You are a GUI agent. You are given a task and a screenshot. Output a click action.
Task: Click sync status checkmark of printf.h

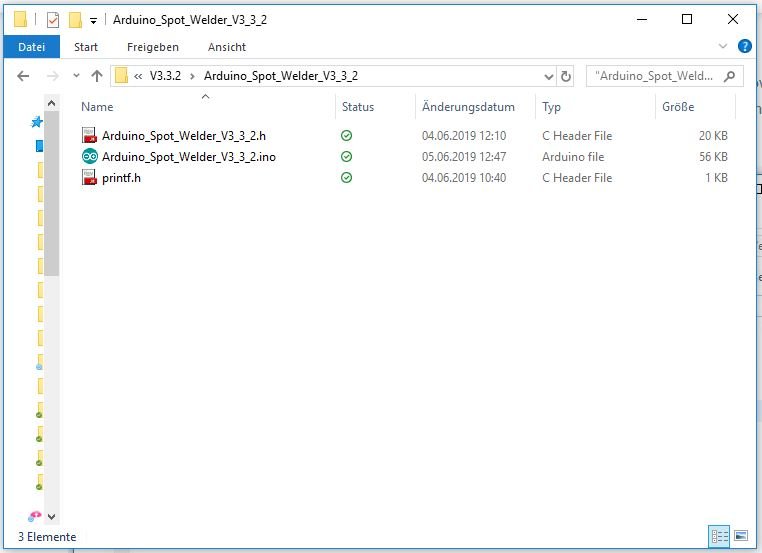click(x=346, y=178)
